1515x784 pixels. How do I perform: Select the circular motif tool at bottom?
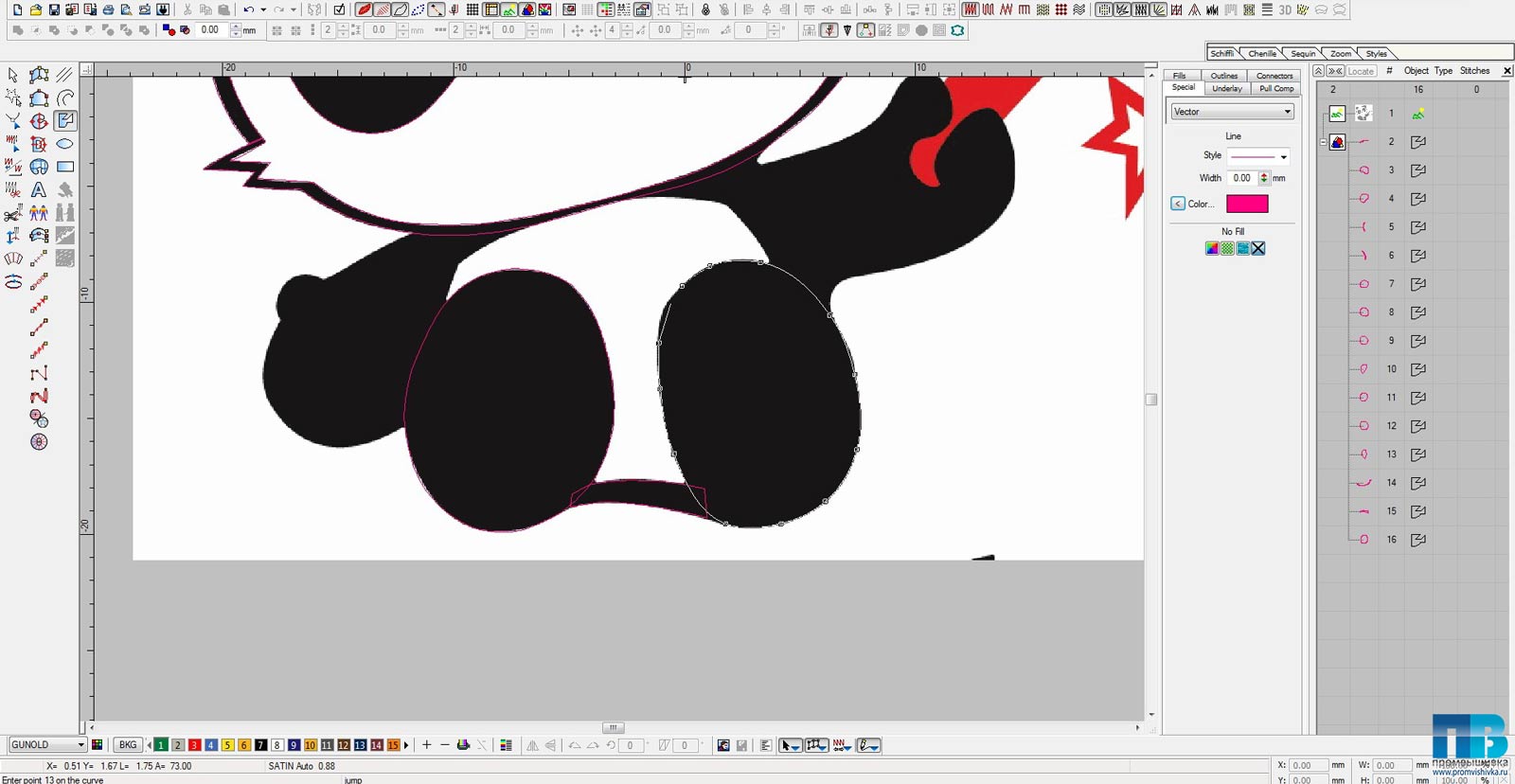[x=39, y=442]
